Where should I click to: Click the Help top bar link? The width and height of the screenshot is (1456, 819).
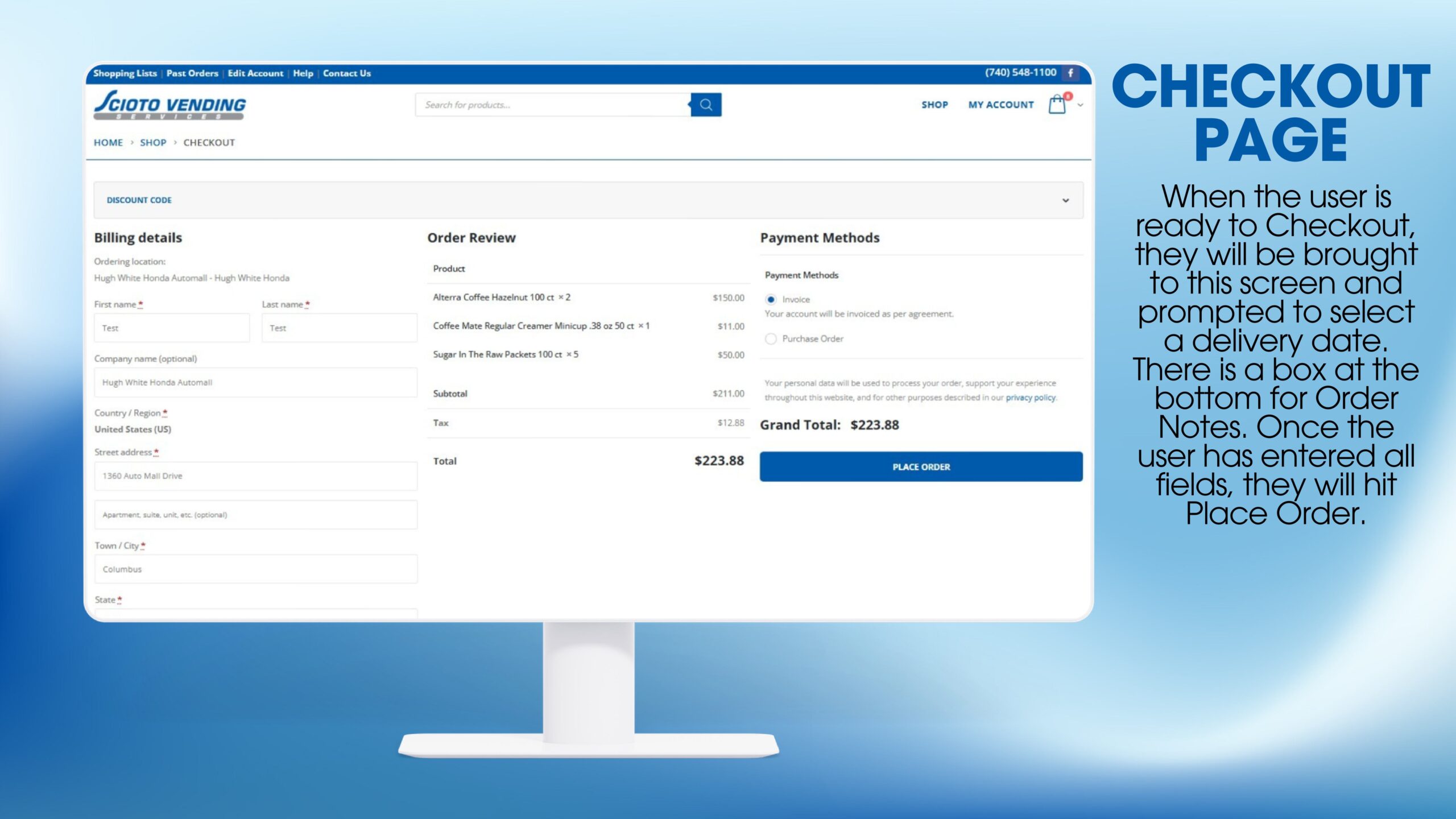(303, 73)
